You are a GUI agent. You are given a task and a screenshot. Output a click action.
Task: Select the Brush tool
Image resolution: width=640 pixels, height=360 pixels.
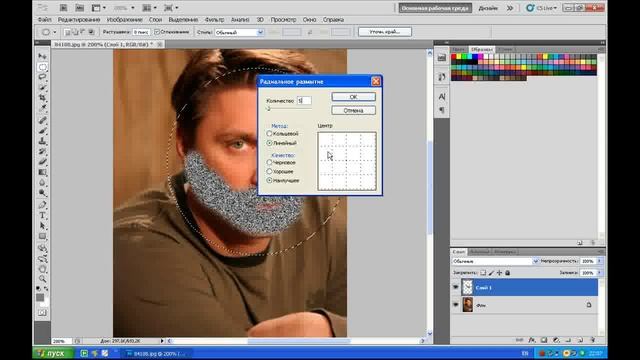[x=42, y=131]
